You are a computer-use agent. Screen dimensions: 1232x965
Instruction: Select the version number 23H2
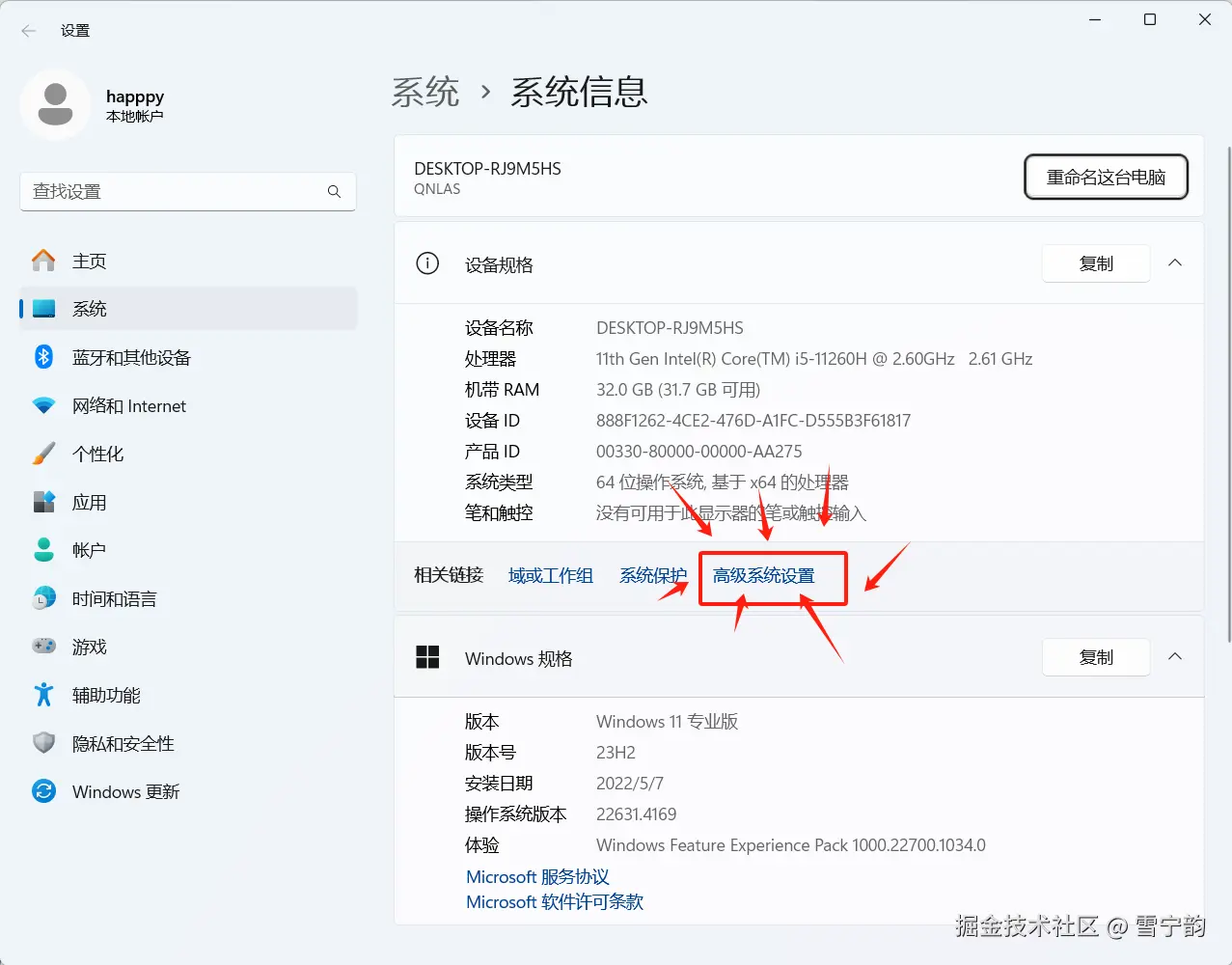click(x=616, y=753)
